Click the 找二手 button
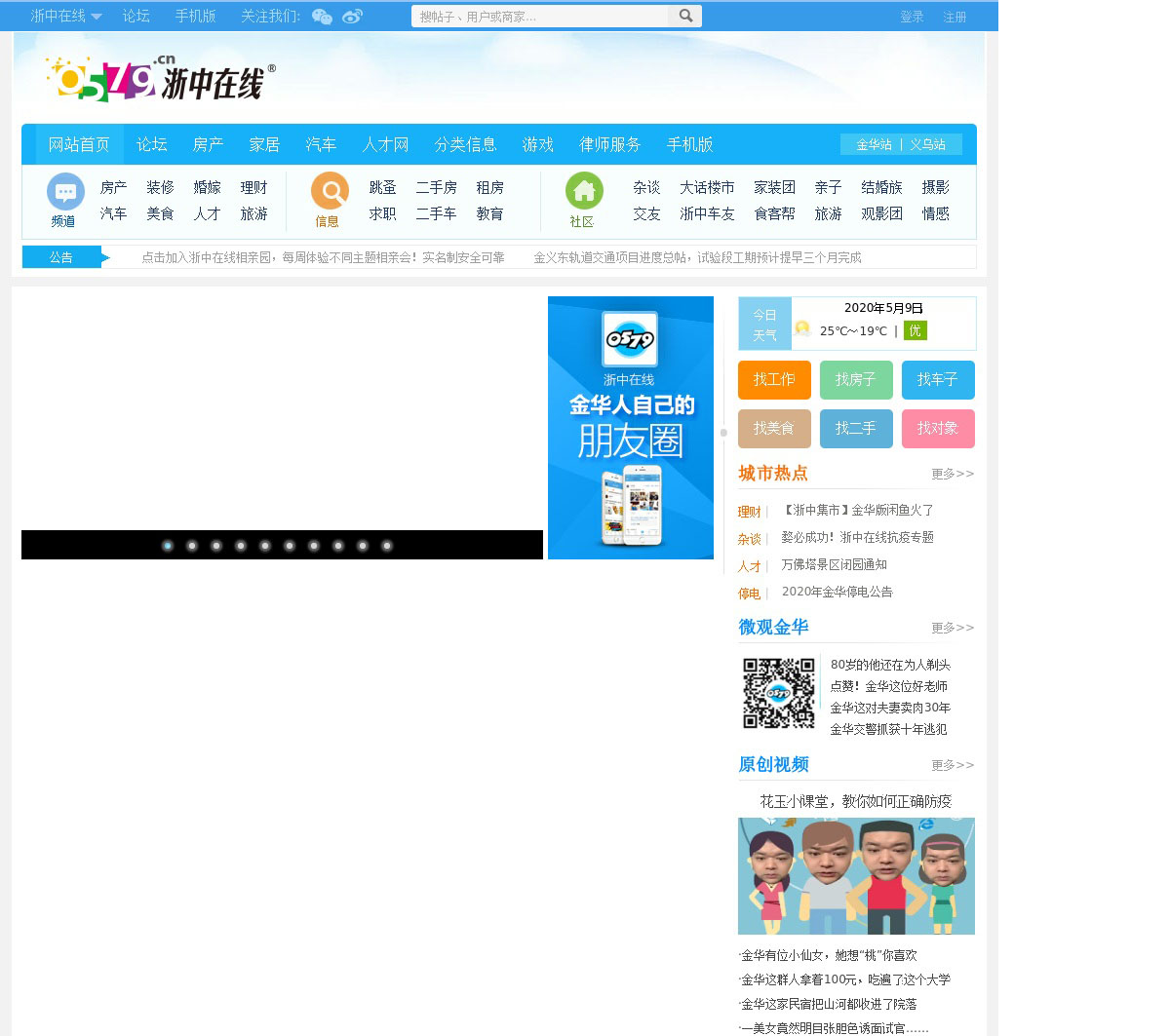Image resolution: width=1170 pixels, height=1036 pixels. (x=856, y=428)
